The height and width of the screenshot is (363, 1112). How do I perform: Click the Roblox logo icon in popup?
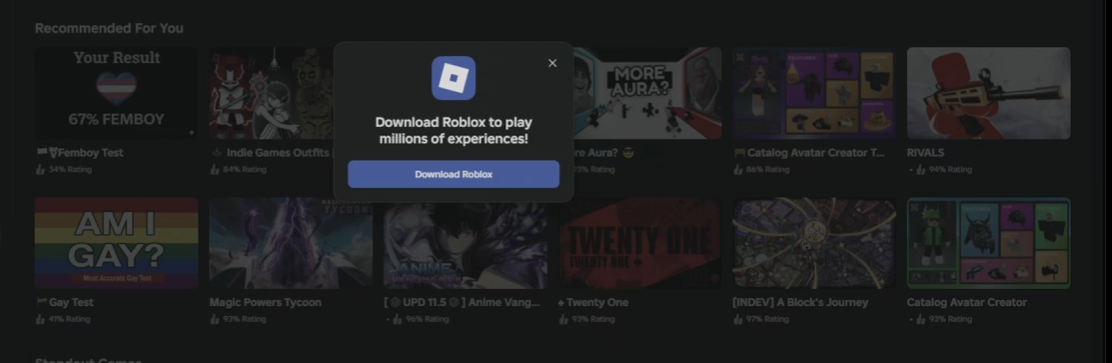coord(453,78)
